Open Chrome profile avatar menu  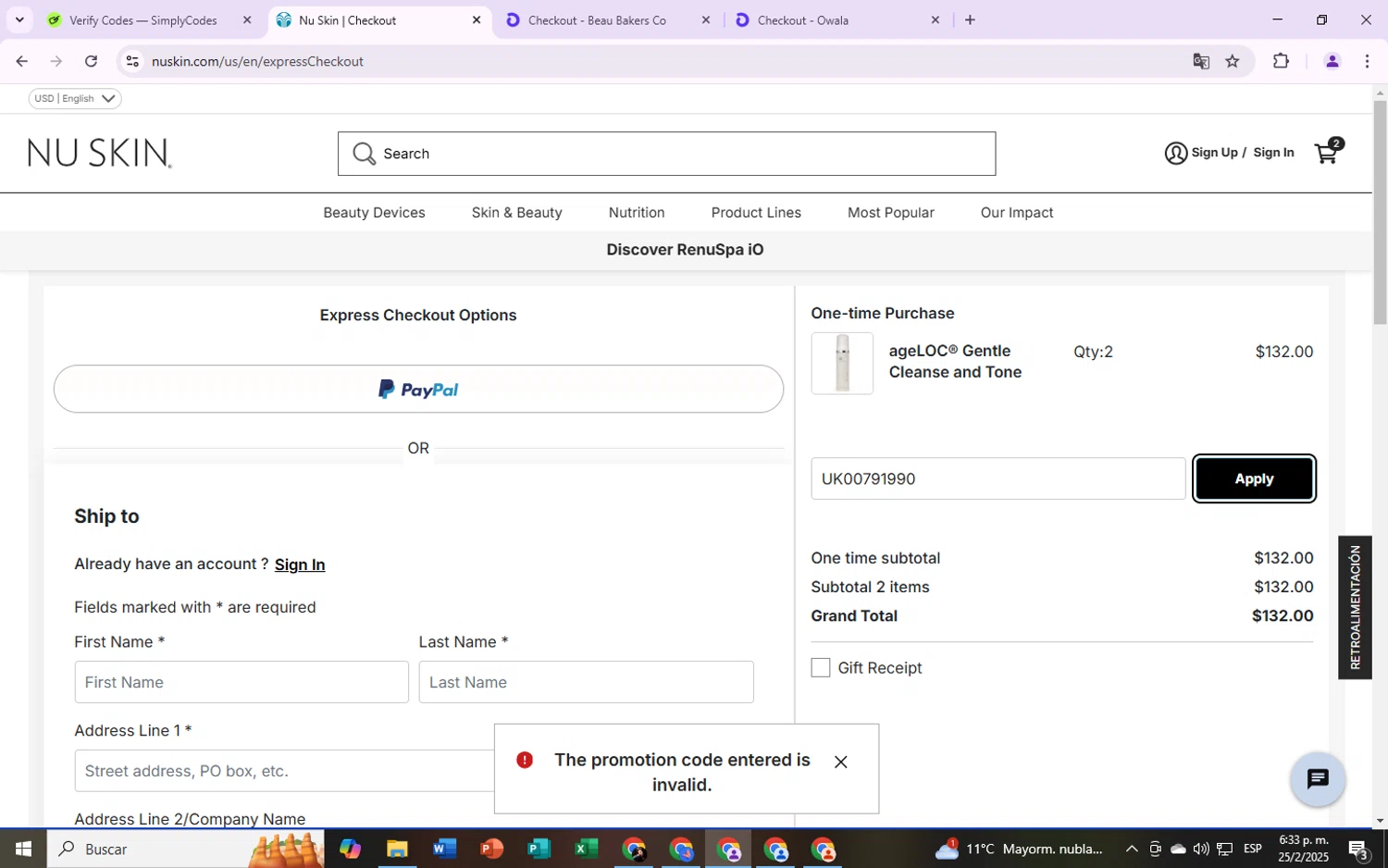[x=1332, y=61]
